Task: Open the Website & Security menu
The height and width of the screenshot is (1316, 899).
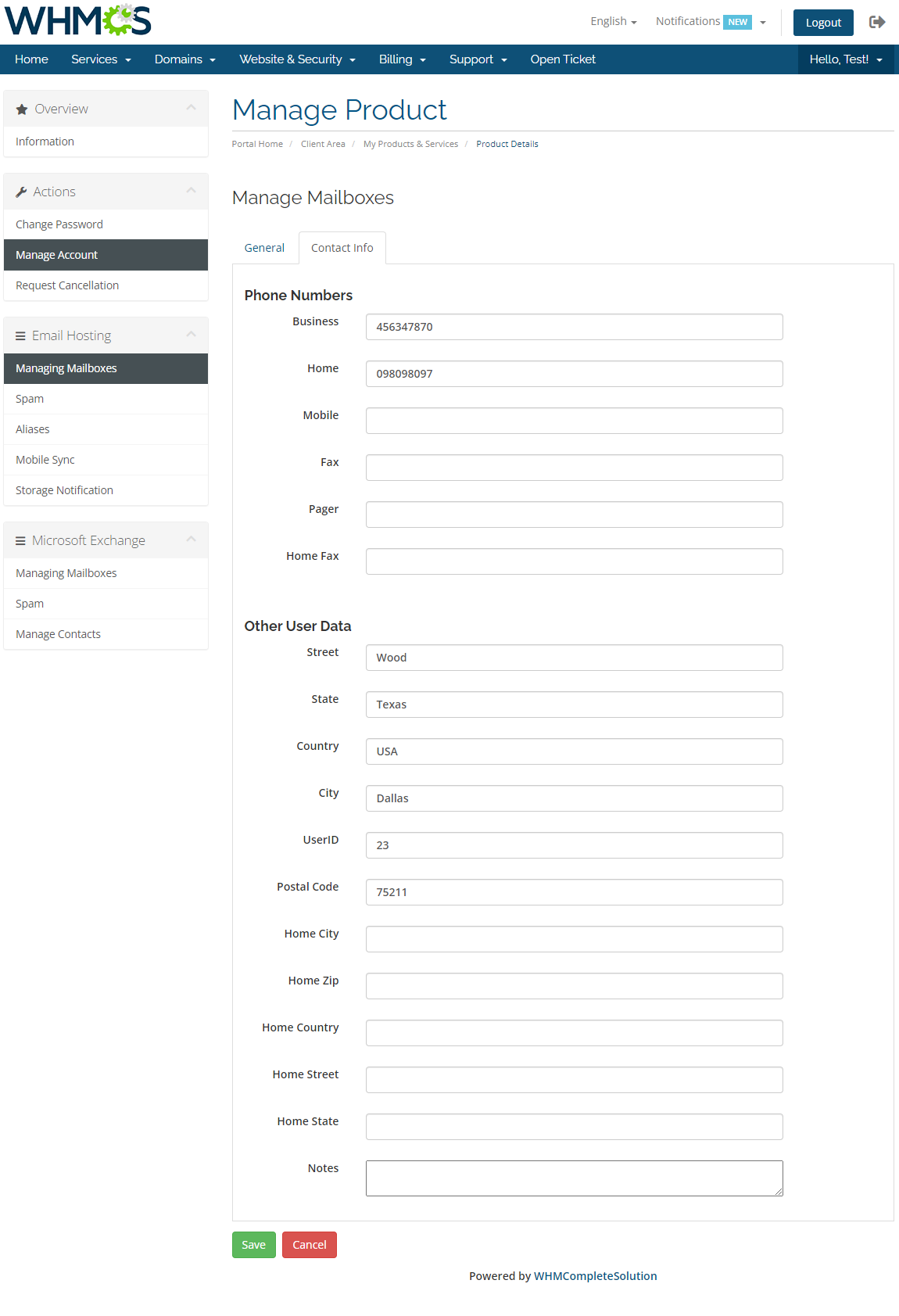Action: pos(297,59)
